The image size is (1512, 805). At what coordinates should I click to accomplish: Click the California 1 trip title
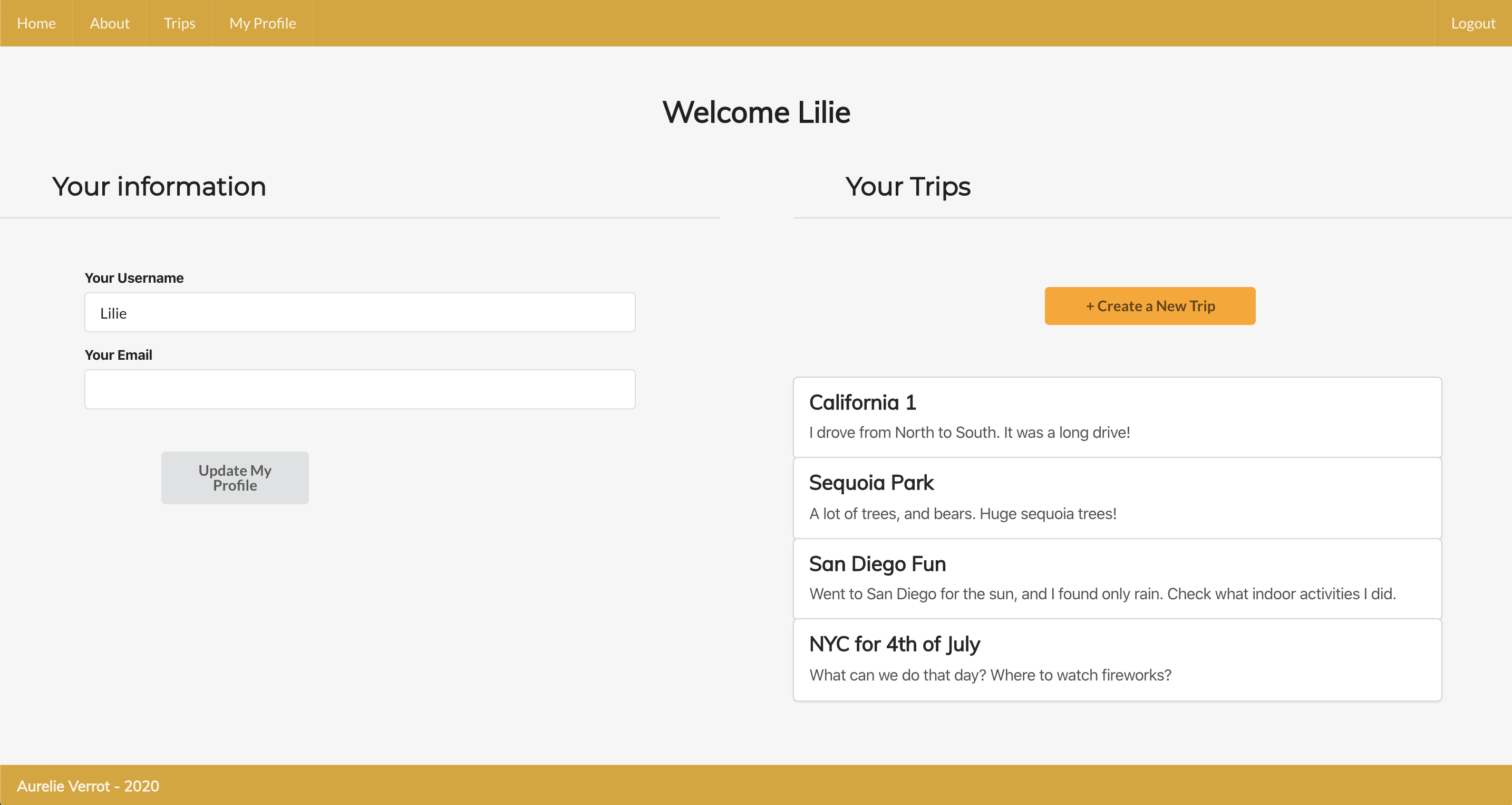coord(862,403)
